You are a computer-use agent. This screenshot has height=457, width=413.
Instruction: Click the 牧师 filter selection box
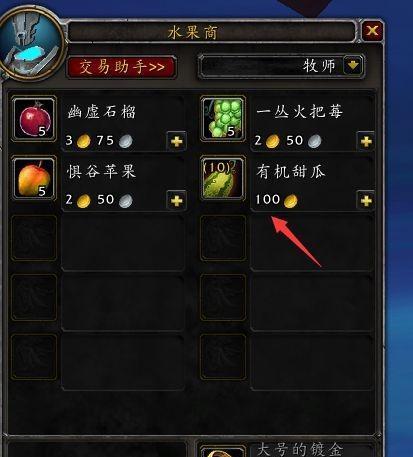pyautogui.click(x=281, y=66)
